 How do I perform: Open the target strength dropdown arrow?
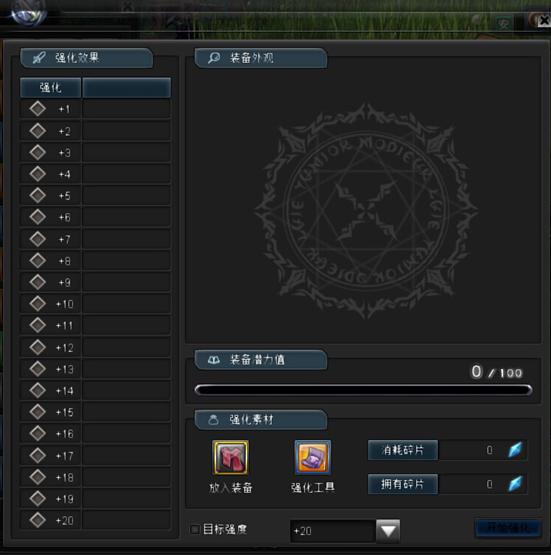pyautogui.click(x=388, y=531)
